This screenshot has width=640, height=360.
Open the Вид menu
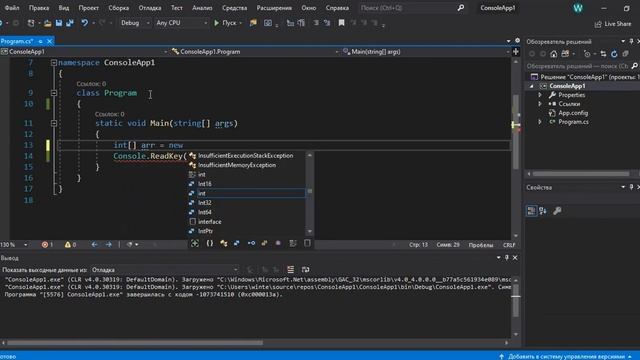64,8
